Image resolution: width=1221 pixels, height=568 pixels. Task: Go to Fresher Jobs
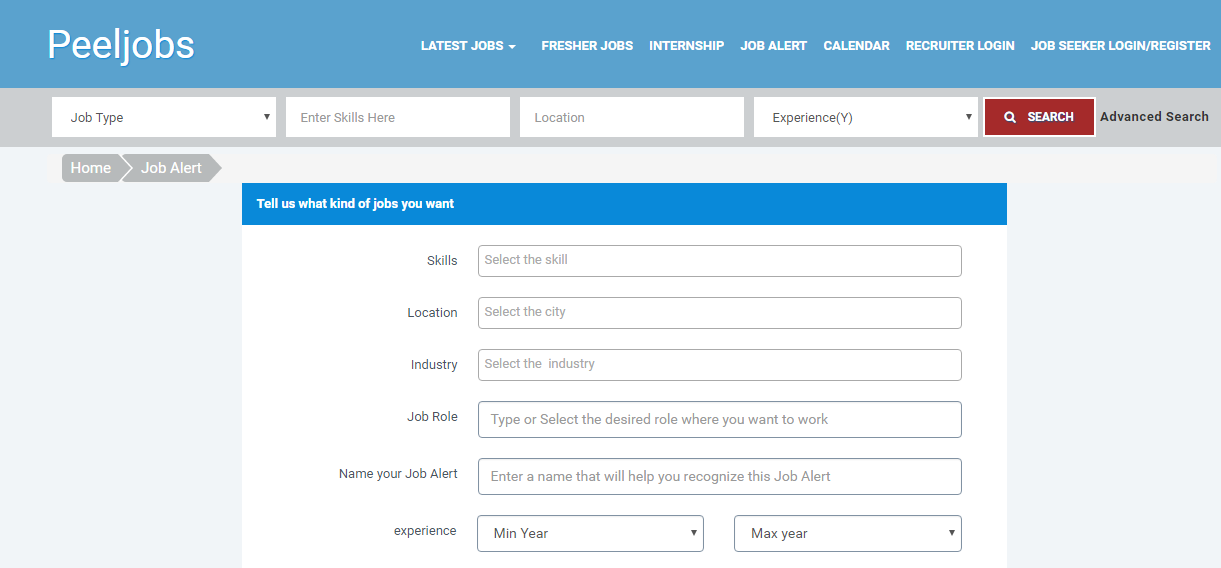pos(587,46)
